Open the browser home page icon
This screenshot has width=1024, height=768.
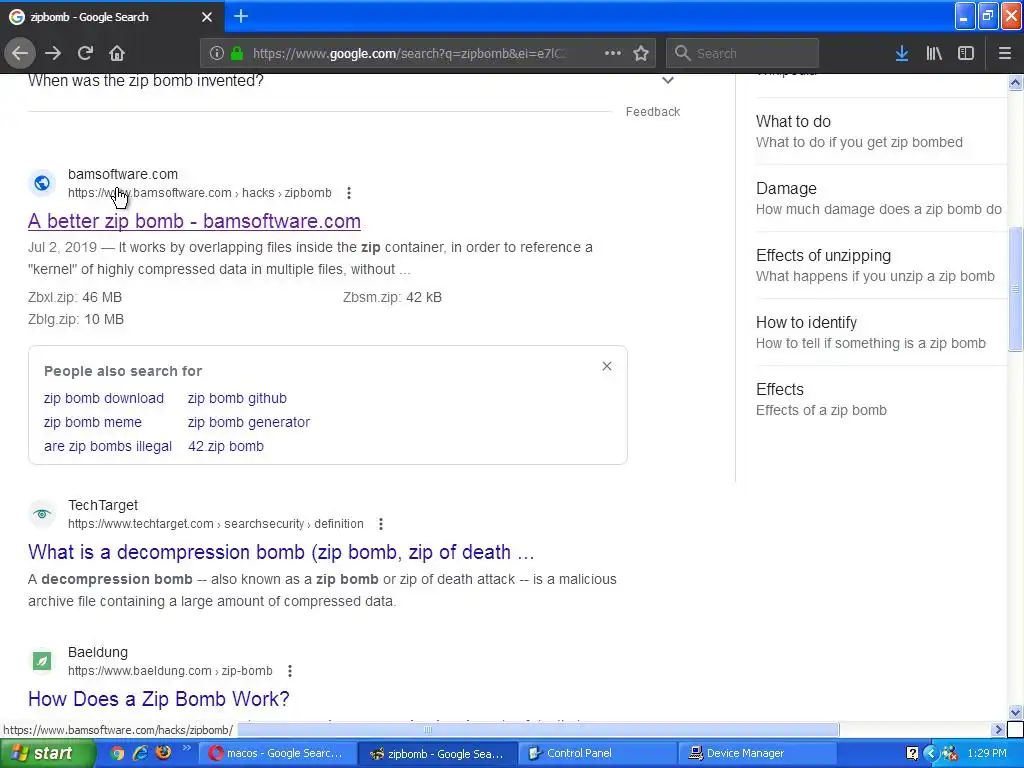pyautogui.click(x=117, y=53)
